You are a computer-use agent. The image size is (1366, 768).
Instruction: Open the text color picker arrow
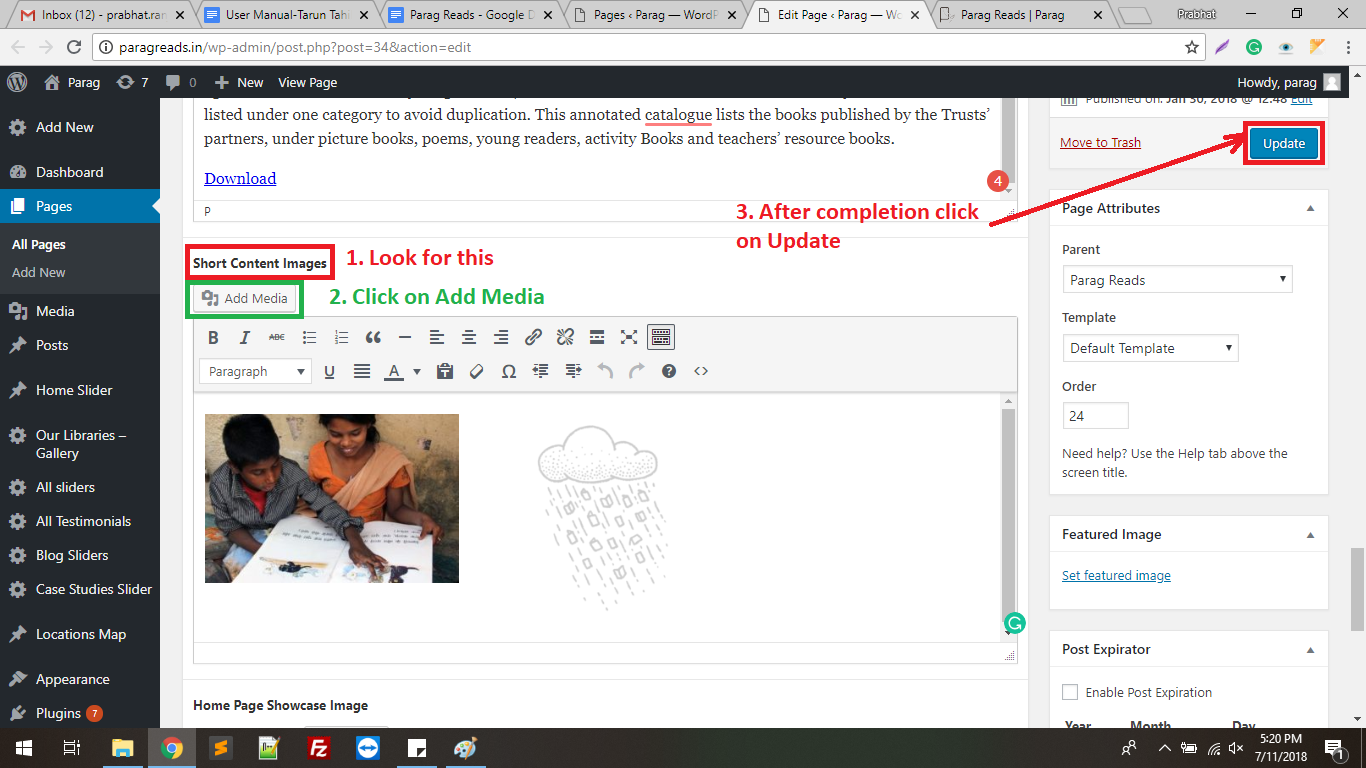(416, 372)
